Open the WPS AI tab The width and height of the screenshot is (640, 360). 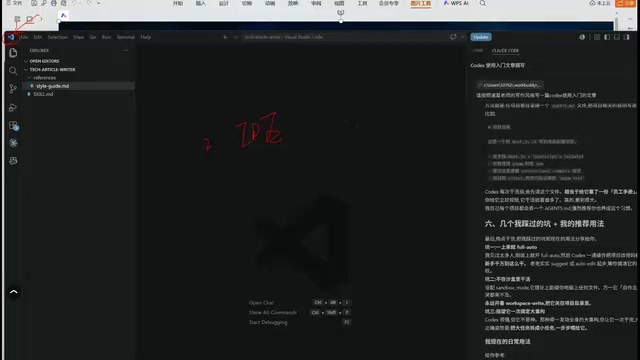click(456, 3)
